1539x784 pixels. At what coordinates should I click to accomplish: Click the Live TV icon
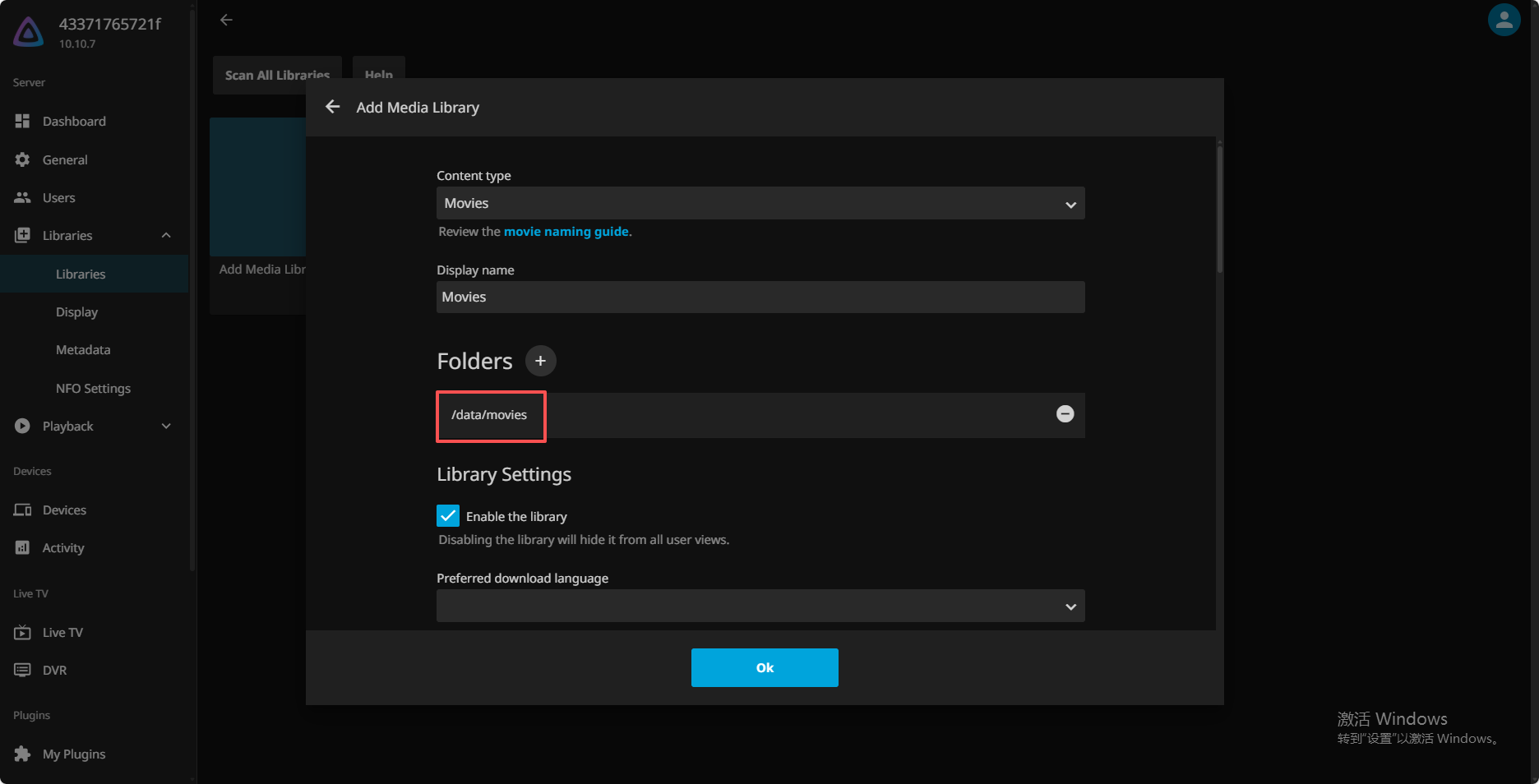coord(22,632)
